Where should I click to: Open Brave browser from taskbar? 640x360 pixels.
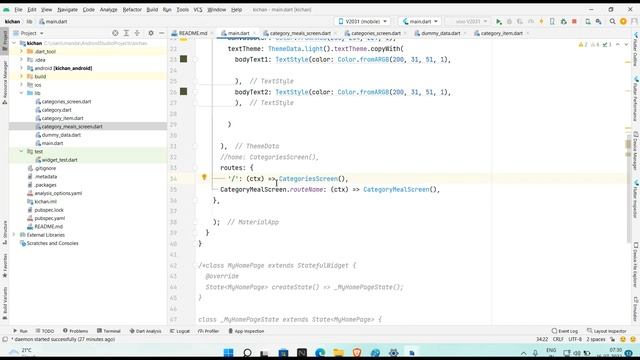357,353
